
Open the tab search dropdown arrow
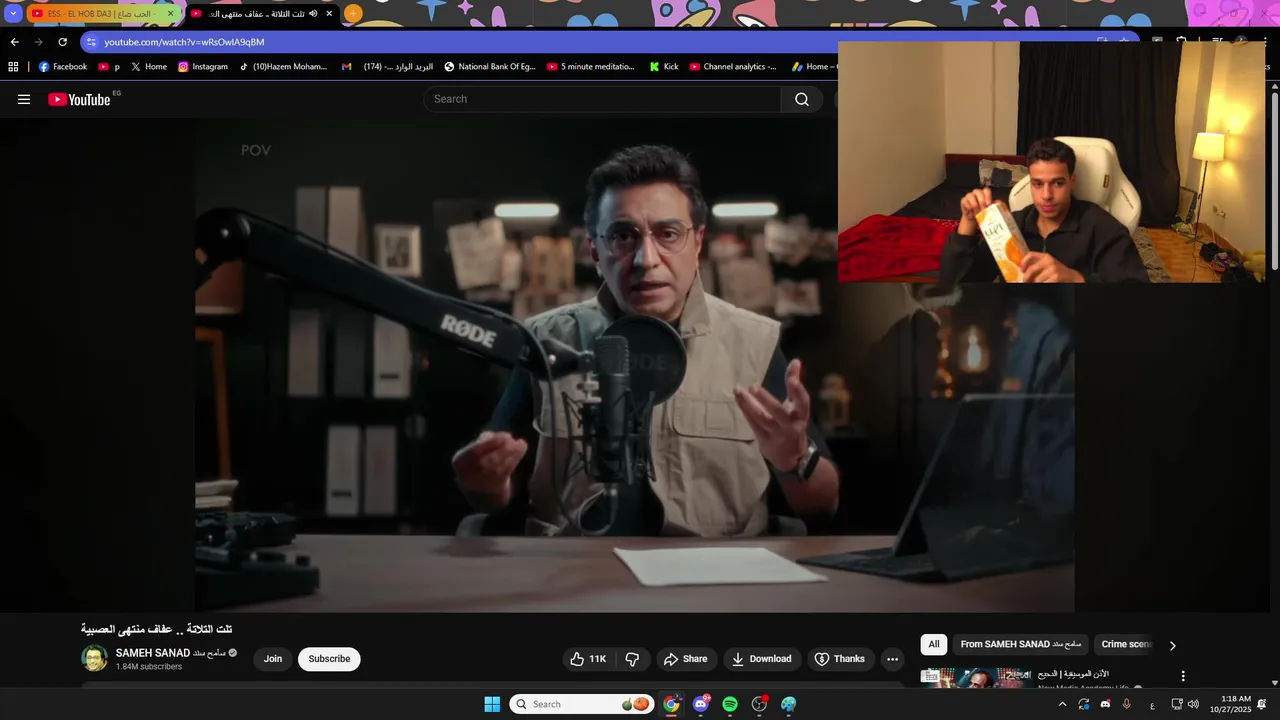point(13,14)
